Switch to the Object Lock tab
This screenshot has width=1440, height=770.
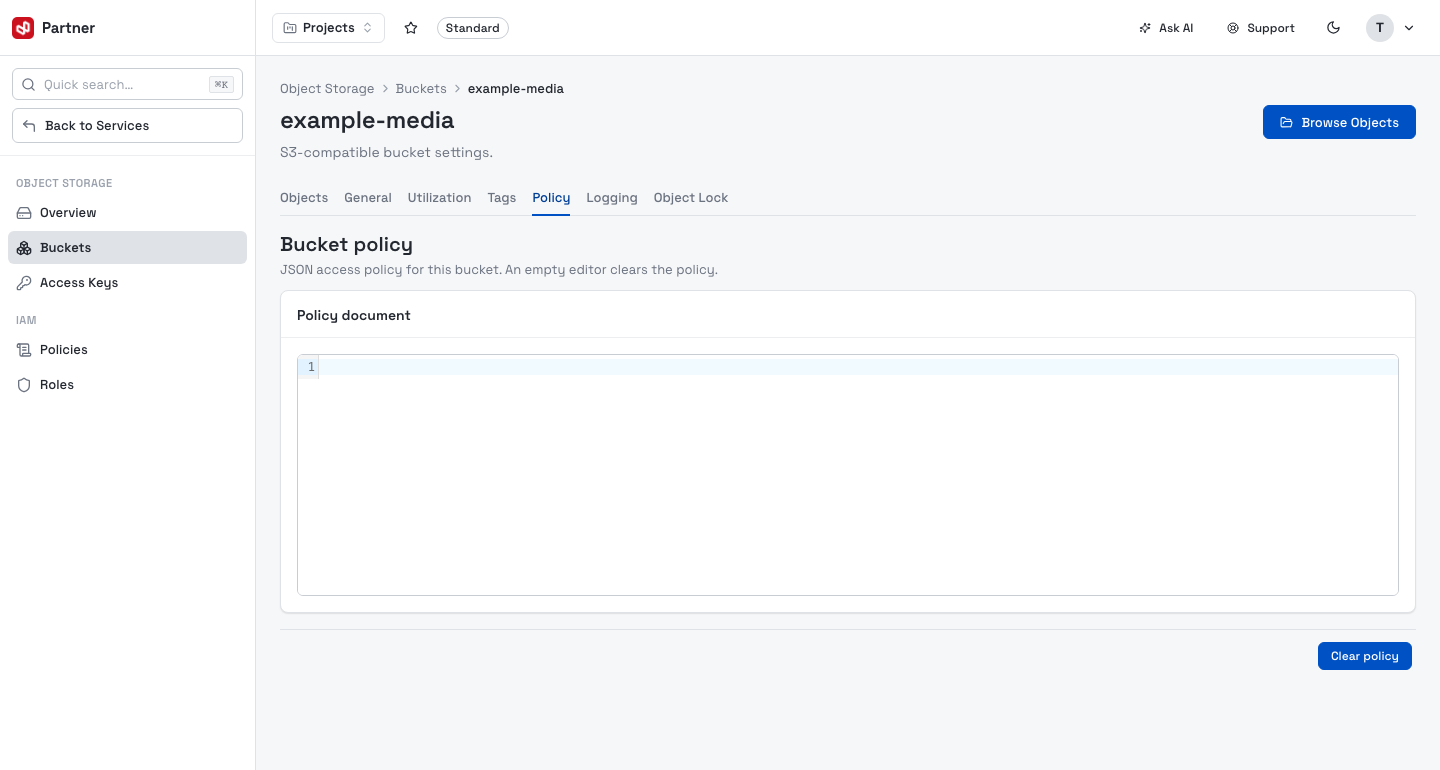691,198
